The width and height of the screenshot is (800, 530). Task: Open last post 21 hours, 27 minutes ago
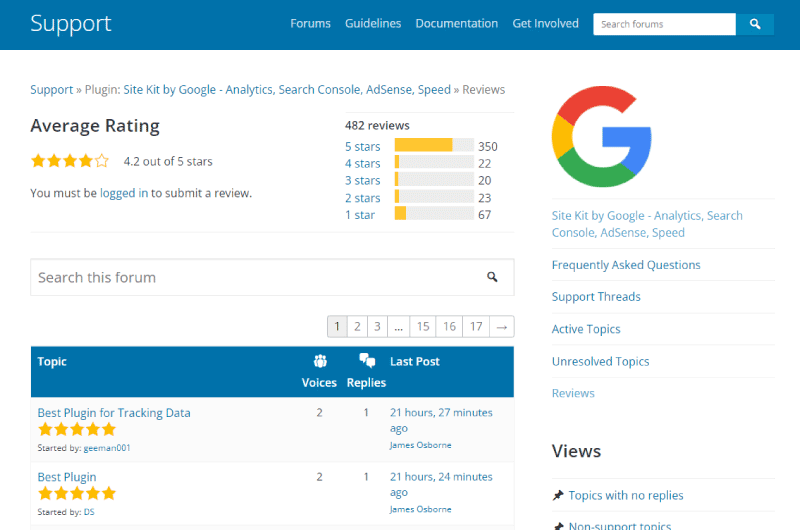[x=441, y=420]
